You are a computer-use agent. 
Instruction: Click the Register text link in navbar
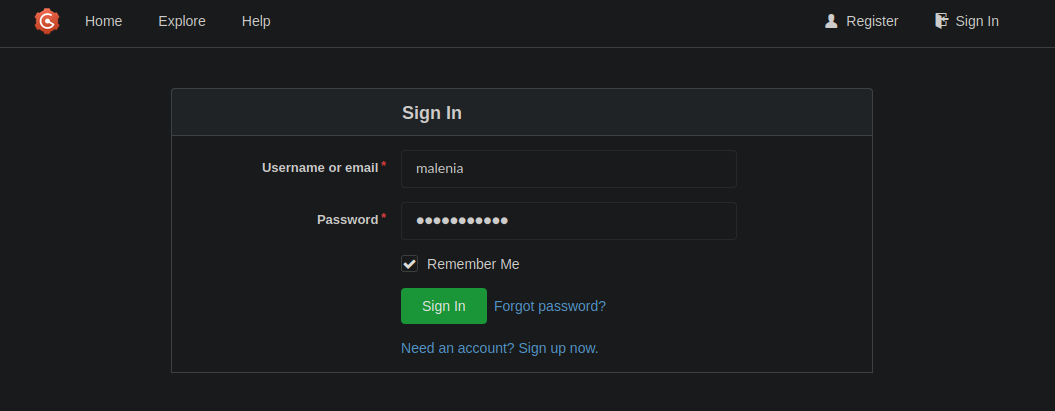[872, 22]
